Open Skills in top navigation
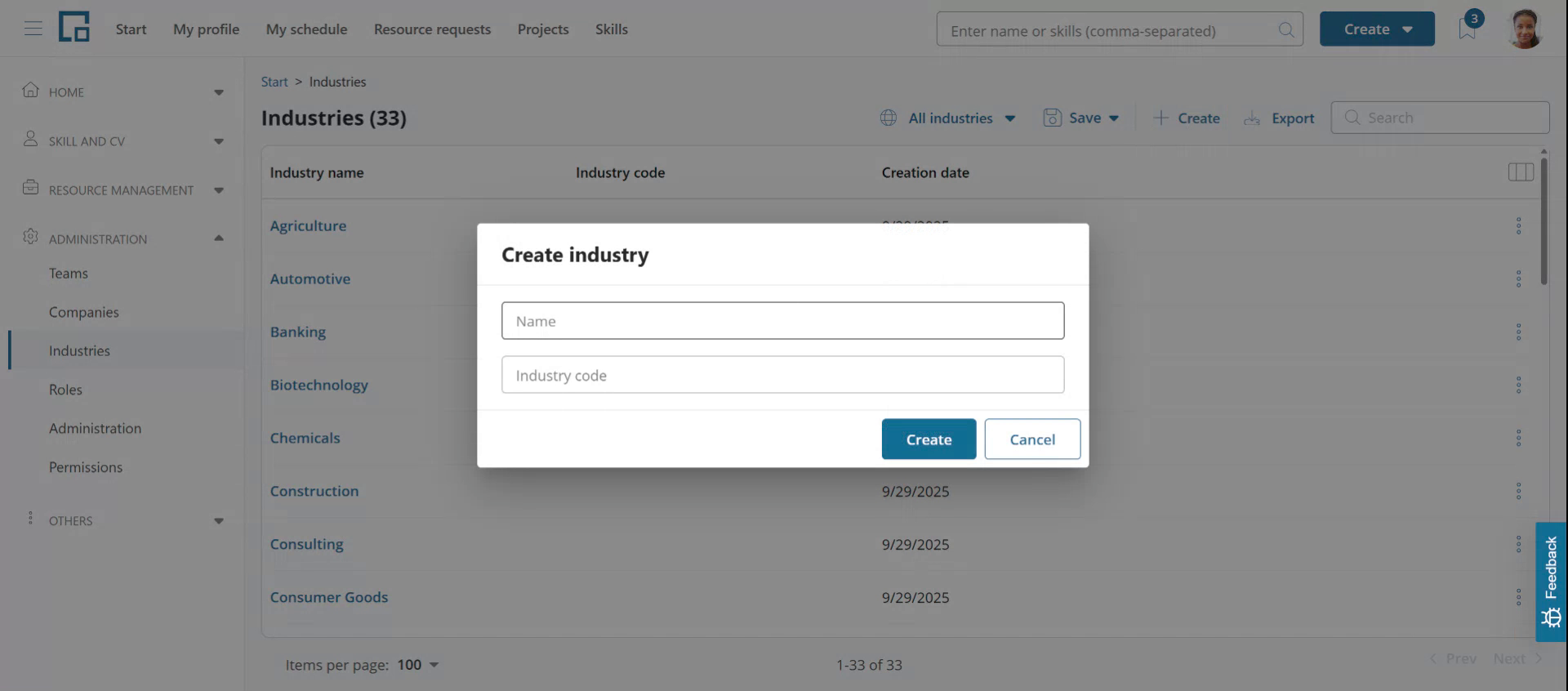The height and width of the screenshot is (691, 1568). point(611,29)
